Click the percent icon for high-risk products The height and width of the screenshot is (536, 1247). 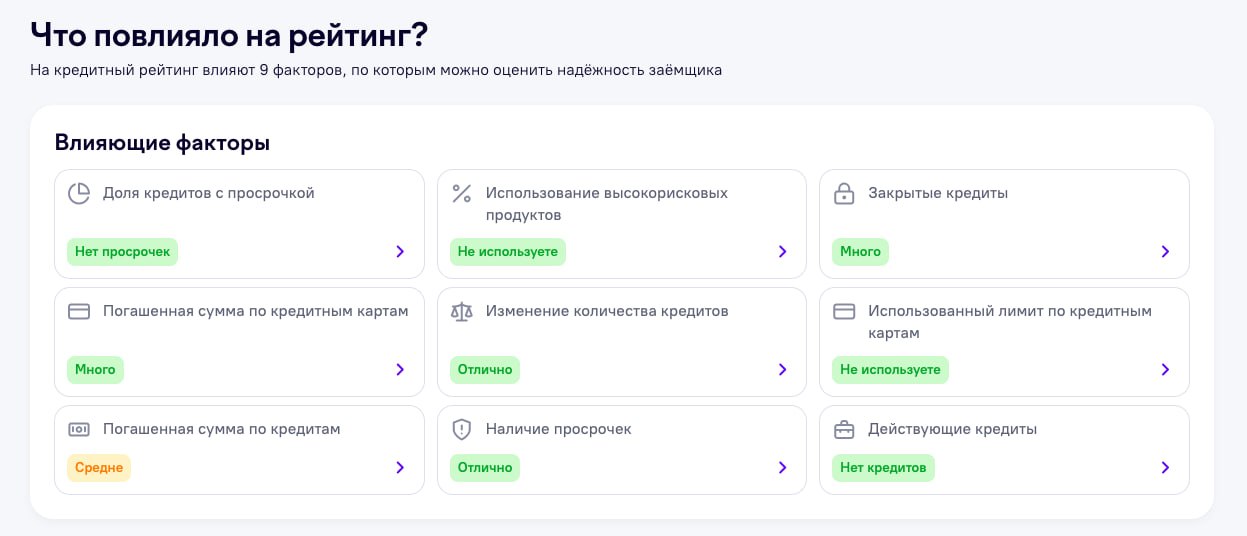pyautogui.click(x=461, y=194)
